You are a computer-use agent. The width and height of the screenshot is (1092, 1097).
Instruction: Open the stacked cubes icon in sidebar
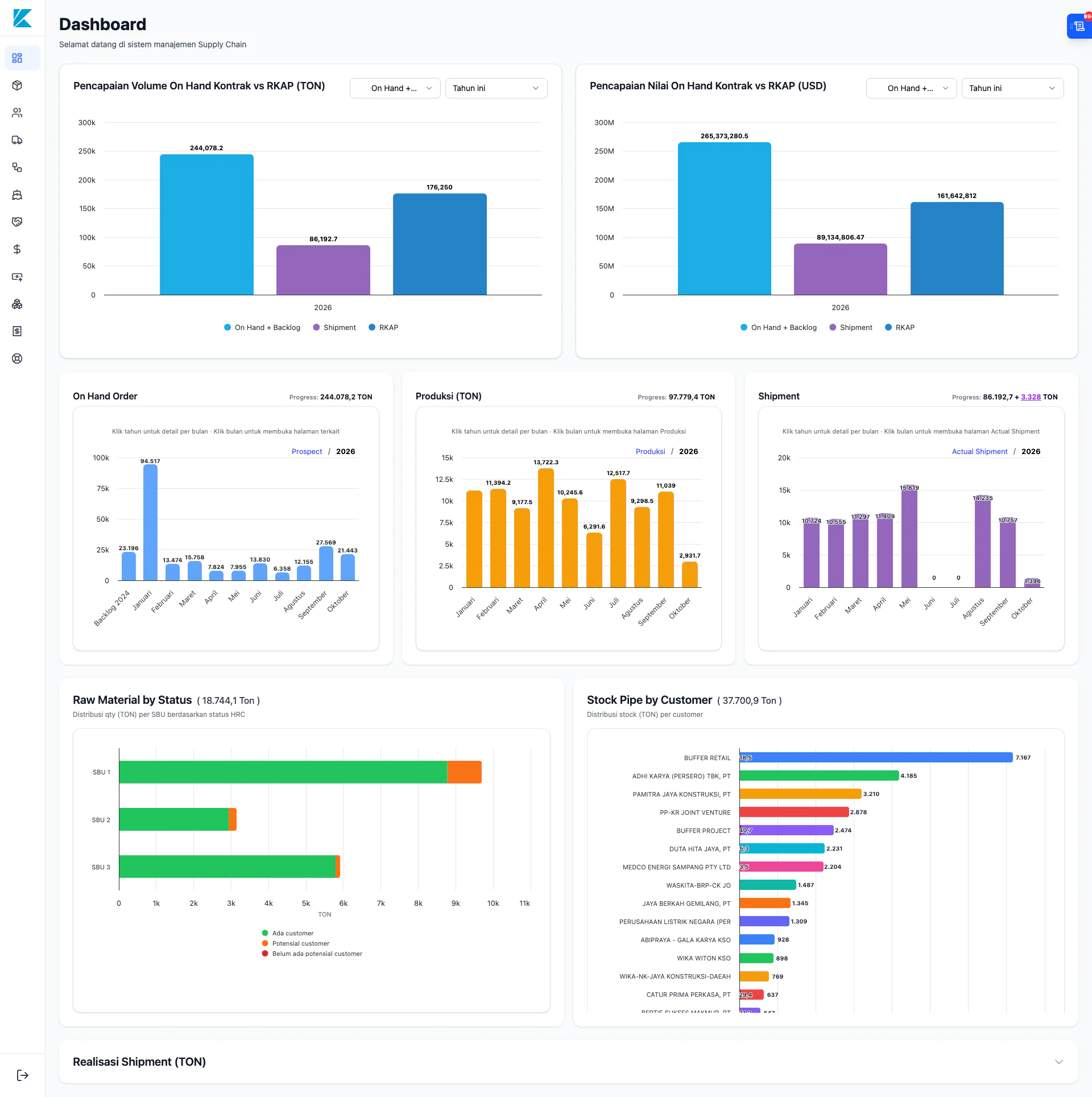click(17, 304)
